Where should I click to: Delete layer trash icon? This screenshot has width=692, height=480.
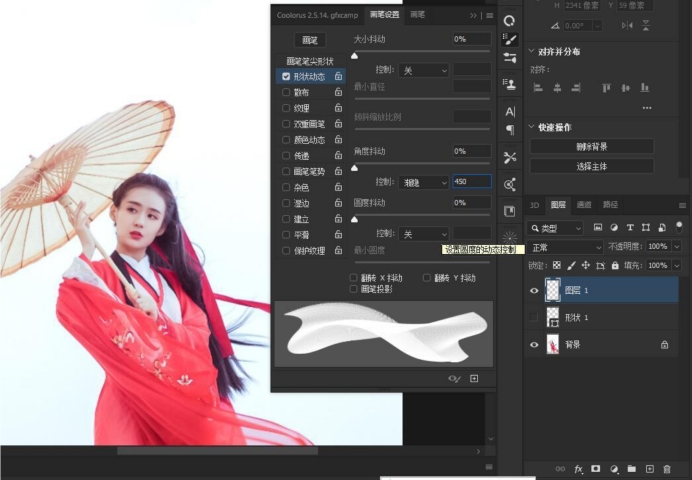[667, 469]
